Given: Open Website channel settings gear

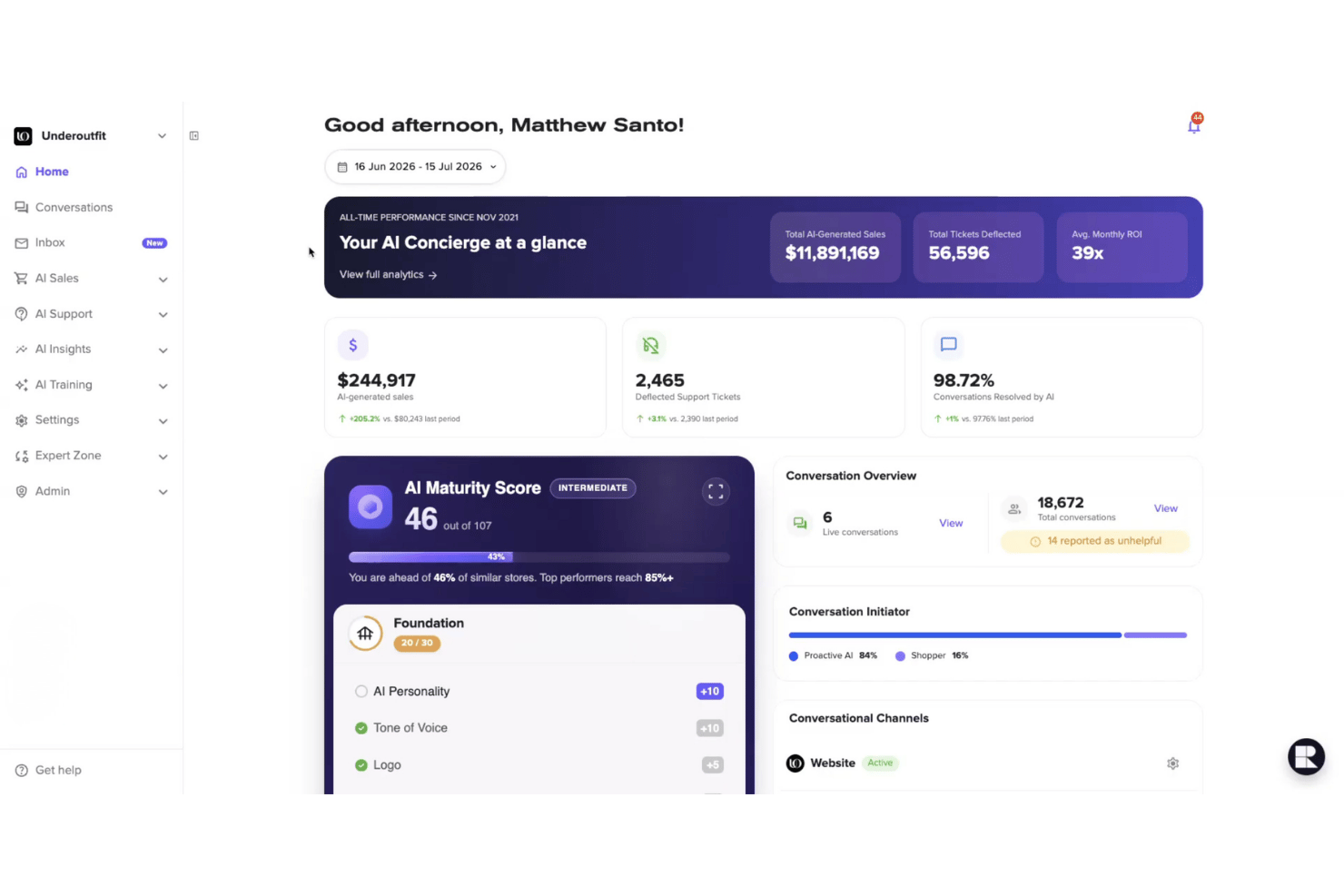Looking at the screenshot, I should 1172,763.
